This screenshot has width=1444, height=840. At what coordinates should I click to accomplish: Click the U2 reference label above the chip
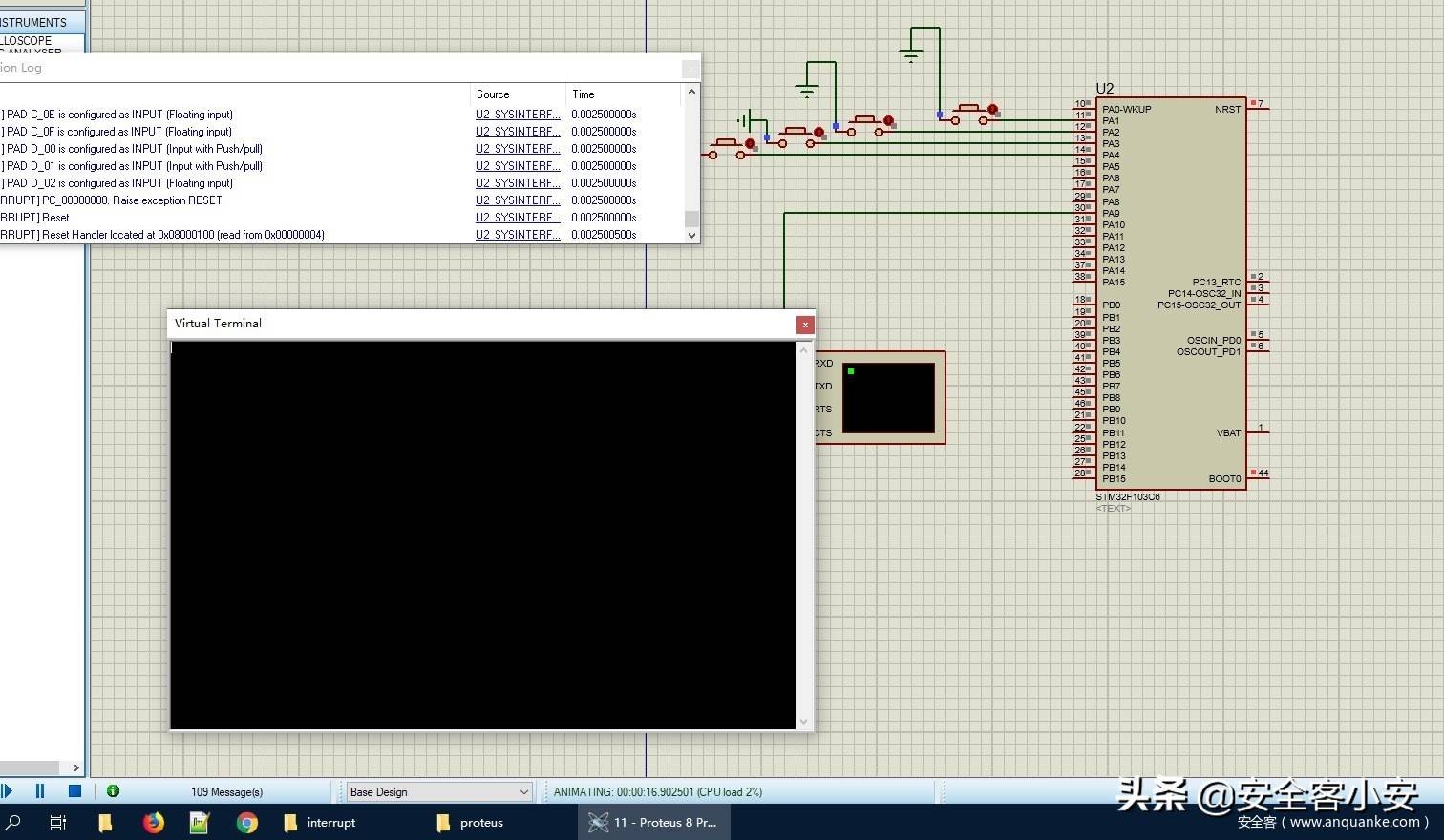(1104, 88)
